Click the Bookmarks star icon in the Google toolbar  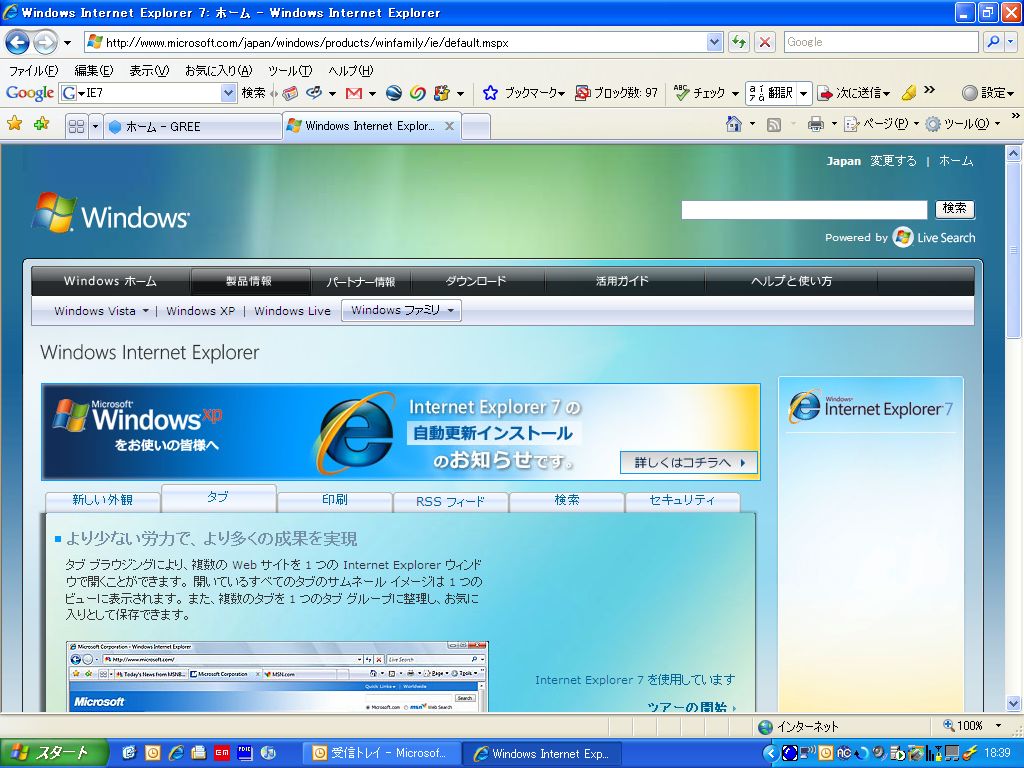coord(490,93)
